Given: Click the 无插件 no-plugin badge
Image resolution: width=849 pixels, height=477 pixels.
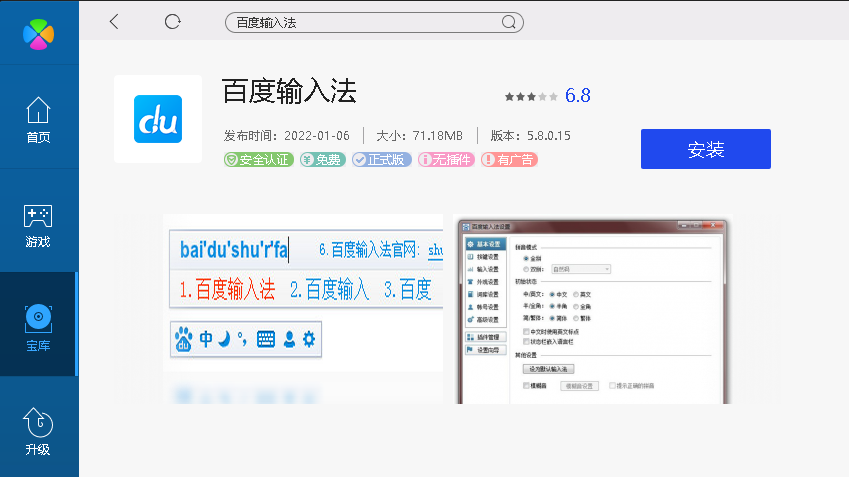Looking at the screenshot, I should 446,160.
